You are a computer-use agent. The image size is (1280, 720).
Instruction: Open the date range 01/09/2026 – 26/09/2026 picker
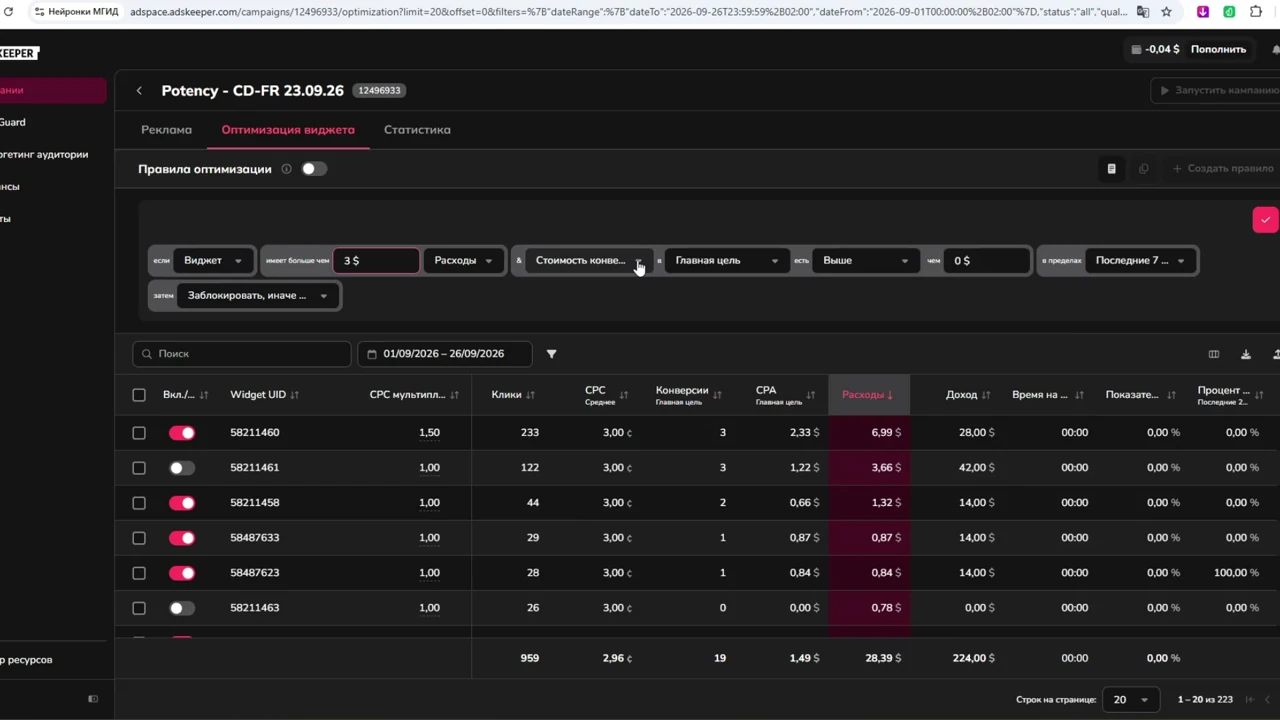click(444, 354)
